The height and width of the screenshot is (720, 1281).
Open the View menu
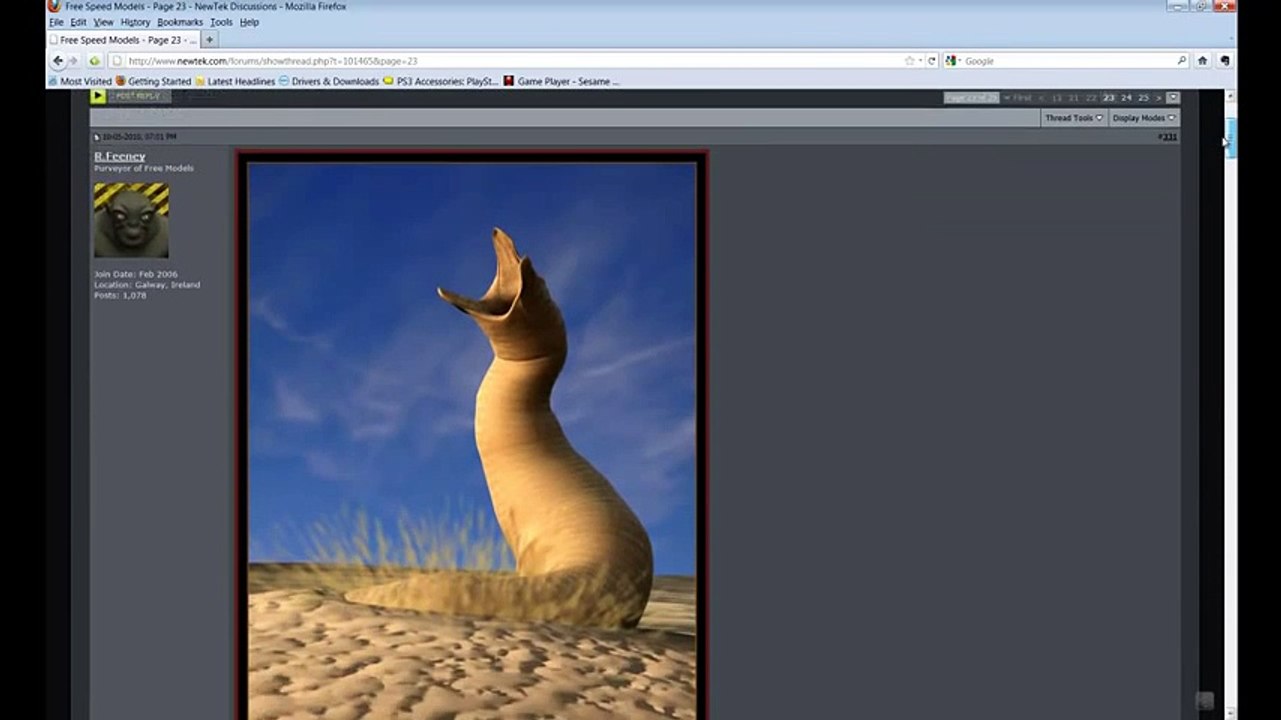pos(103,22)
